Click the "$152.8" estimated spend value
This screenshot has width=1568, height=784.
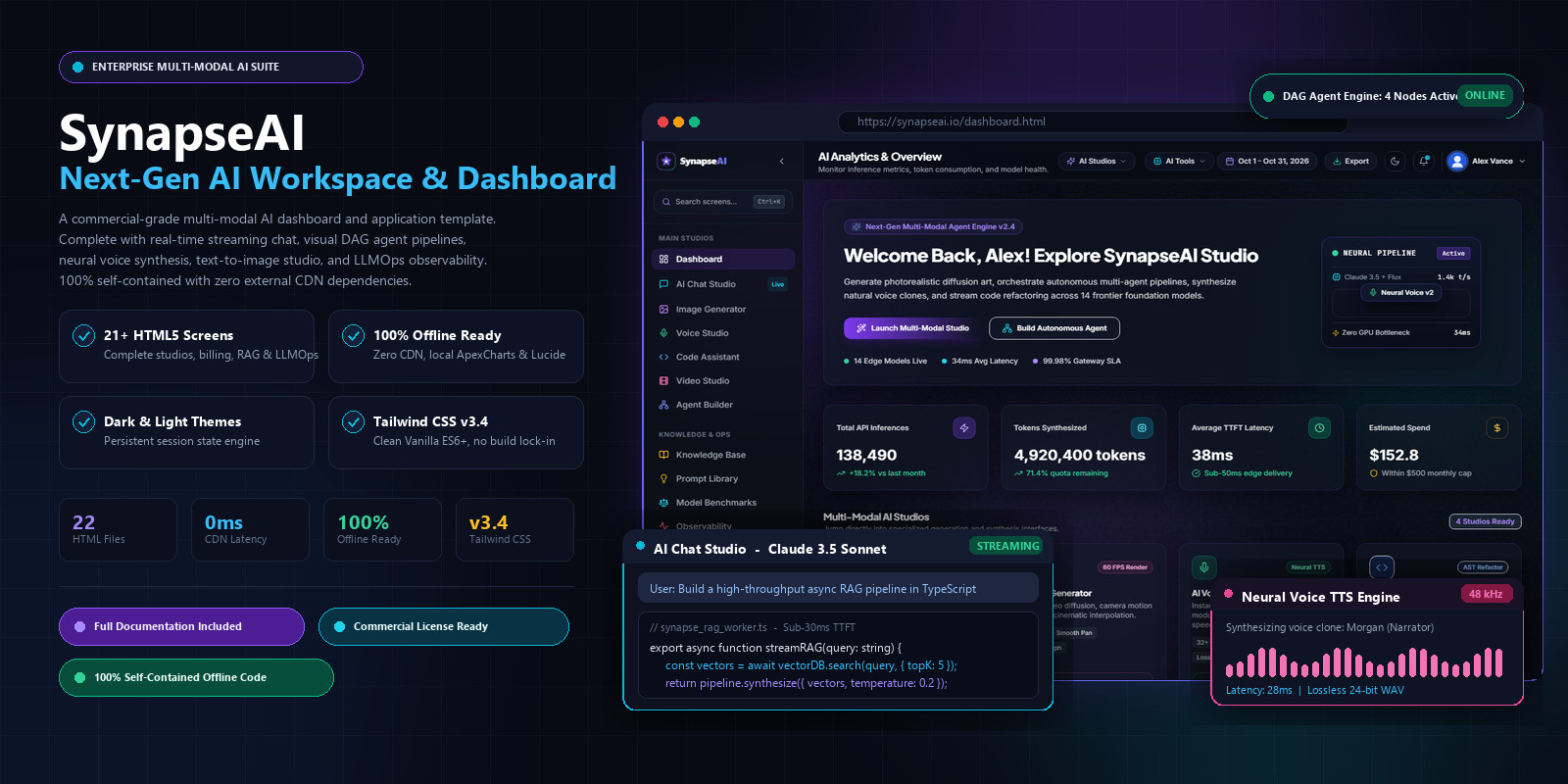(1394, 455)
